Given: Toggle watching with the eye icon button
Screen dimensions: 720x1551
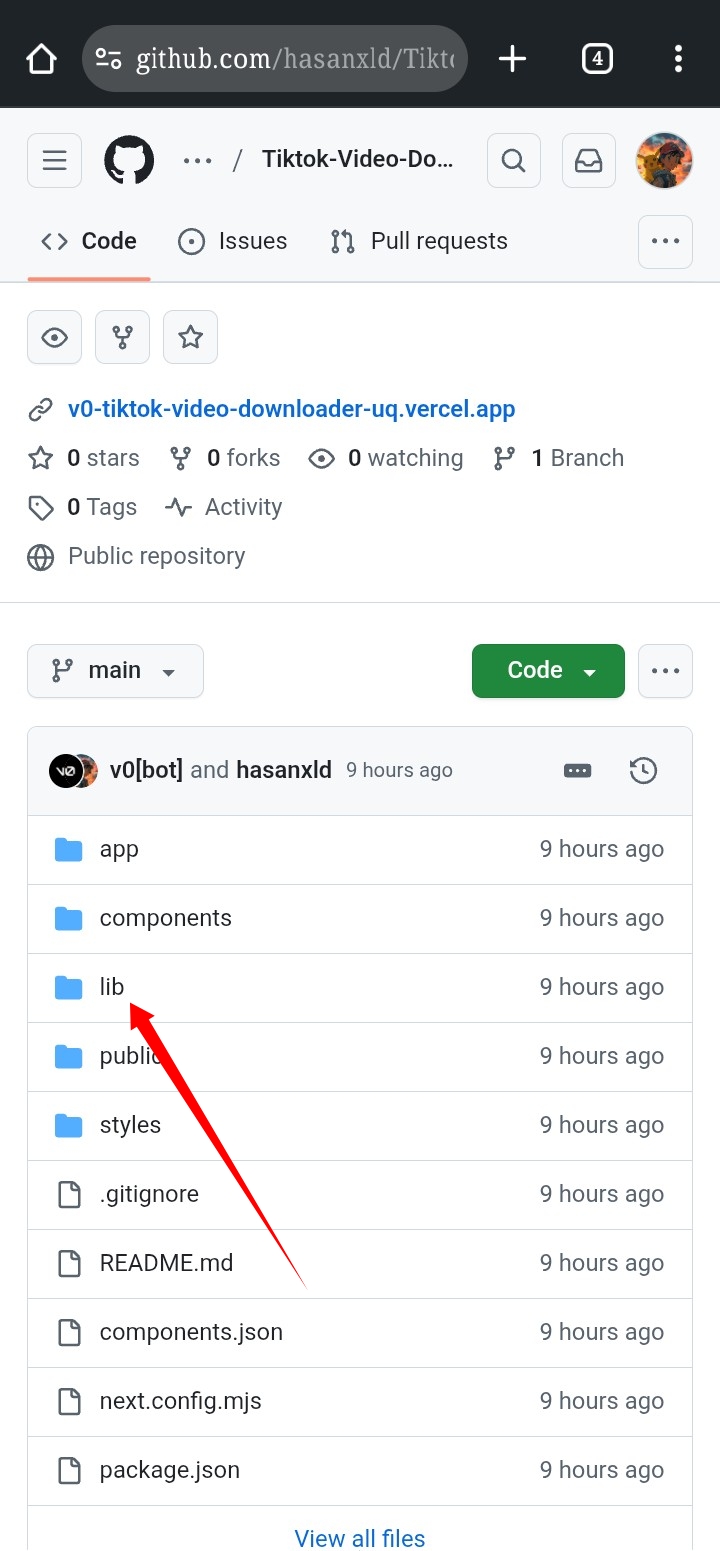Looking at the screenshot, I should coord(54,337).
